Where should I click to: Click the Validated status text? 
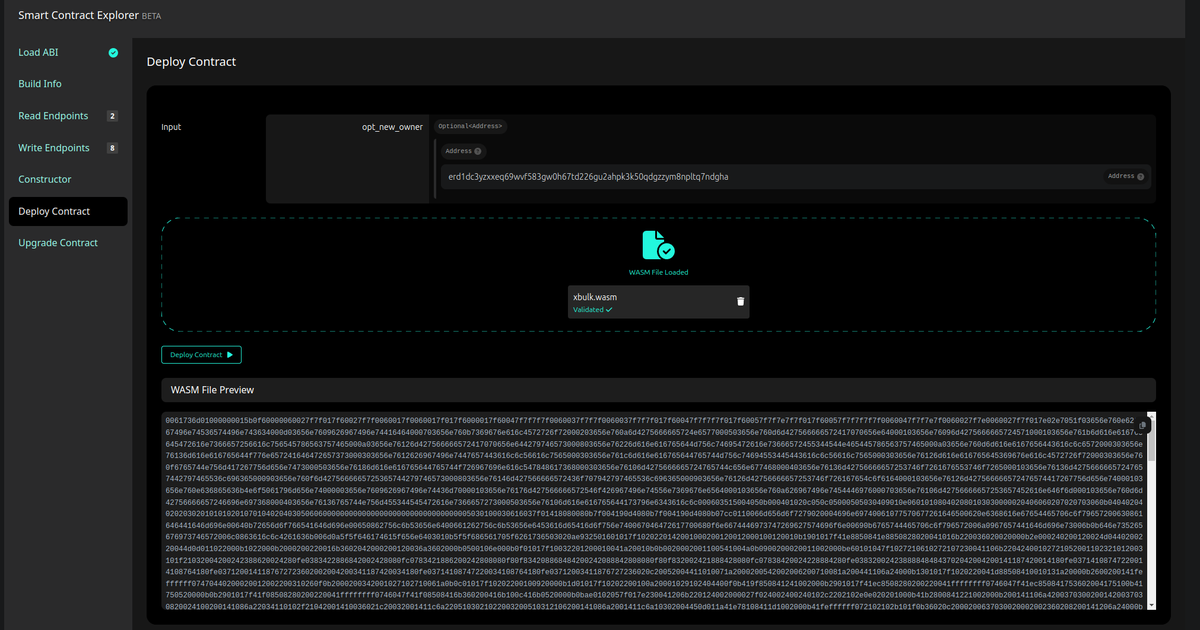pyautogui.click(x=592, y=310)
